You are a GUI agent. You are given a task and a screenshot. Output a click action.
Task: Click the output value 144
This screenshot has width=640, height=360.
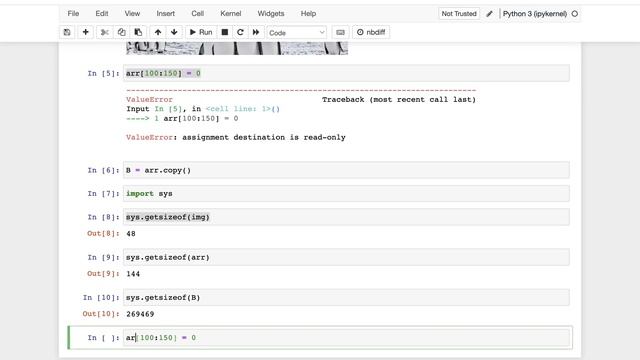coord(133,274)
